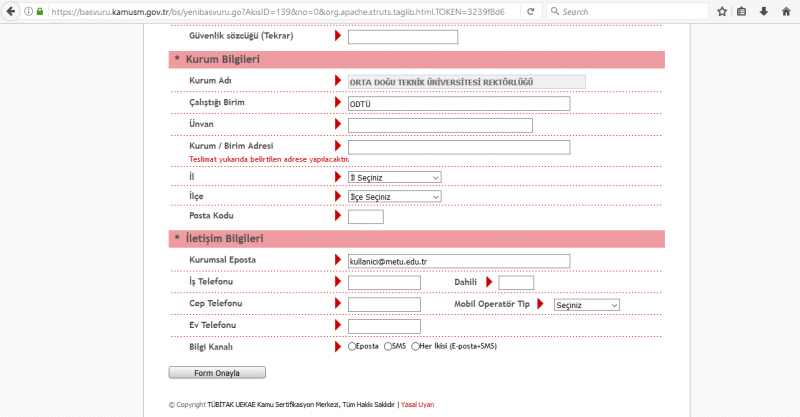The width and height of the screenshot is (800, 417).
Task: Click the Kurum Bilgileri section header
Action: [x=416, y=60]
